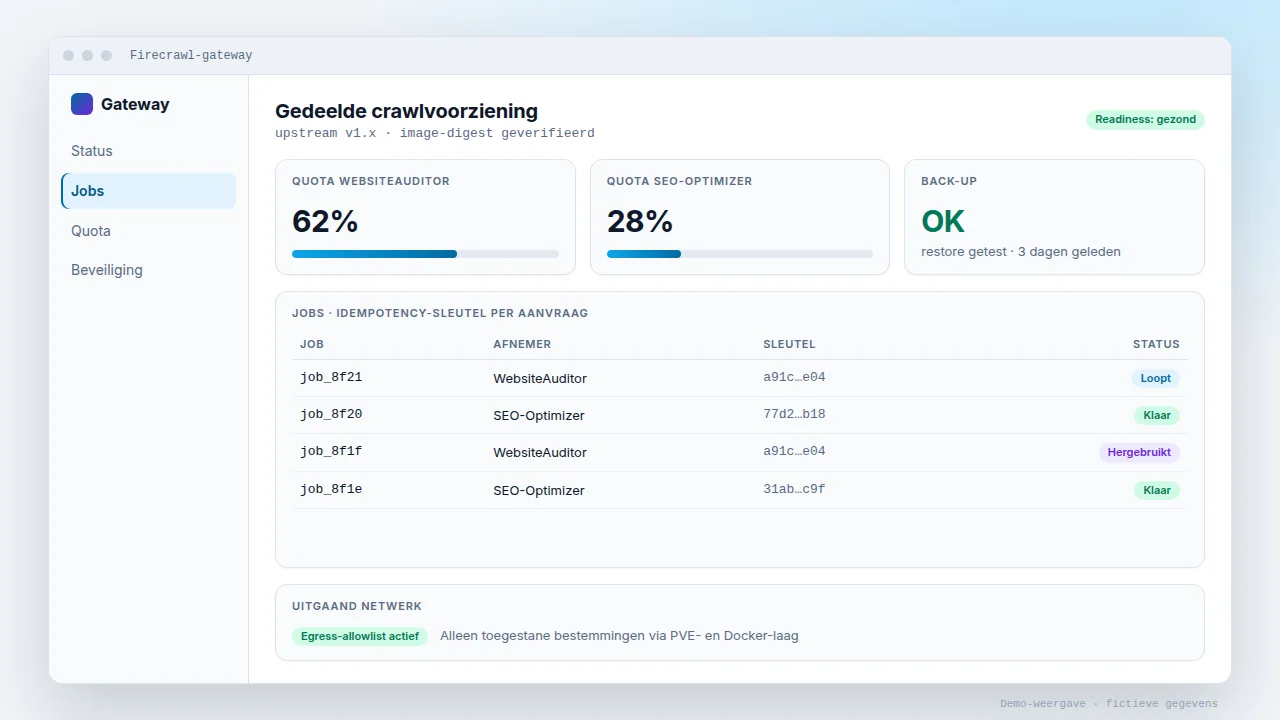Click the Gateway logo icon in the sidebar
The width and height of the screenshot is (1280, 720).
(82, 104)
